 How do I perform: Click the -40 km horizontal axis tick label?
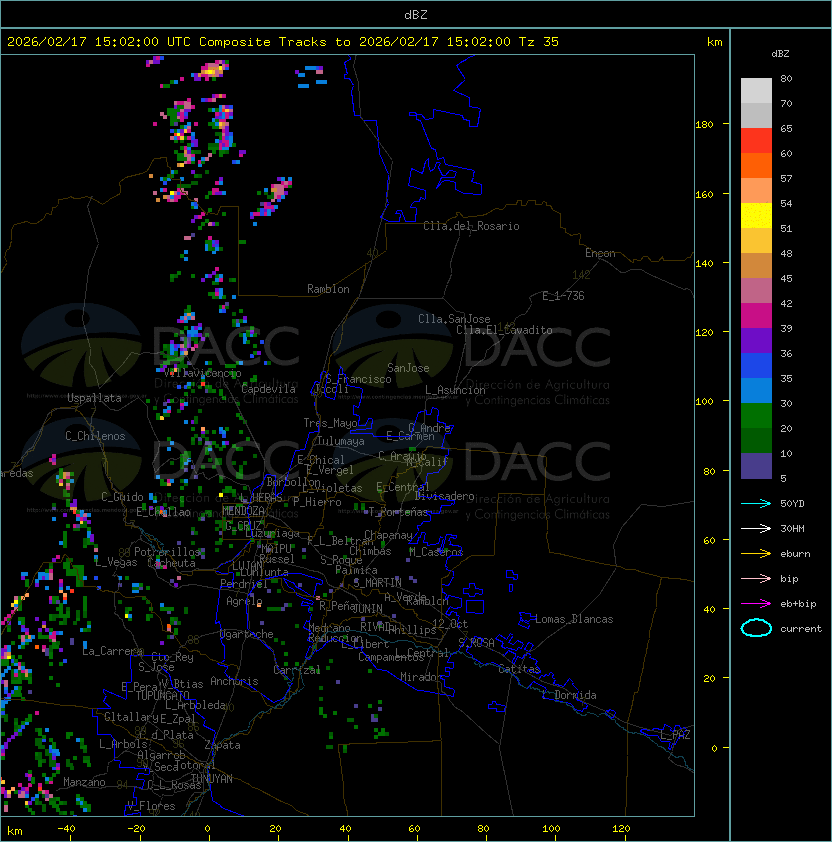coord(66,829)
